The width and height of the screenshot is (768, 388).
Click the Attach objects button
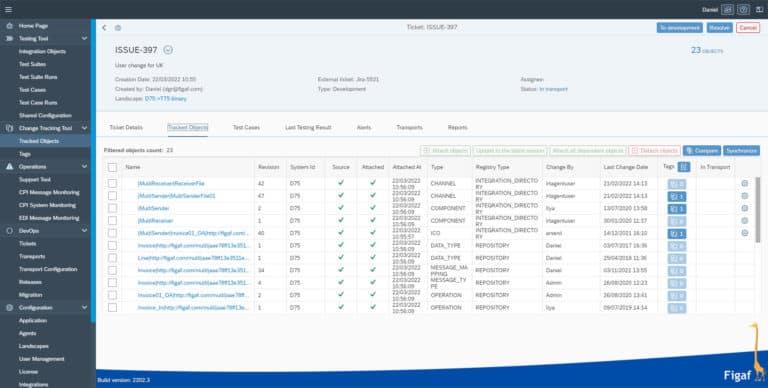point(445,151)
